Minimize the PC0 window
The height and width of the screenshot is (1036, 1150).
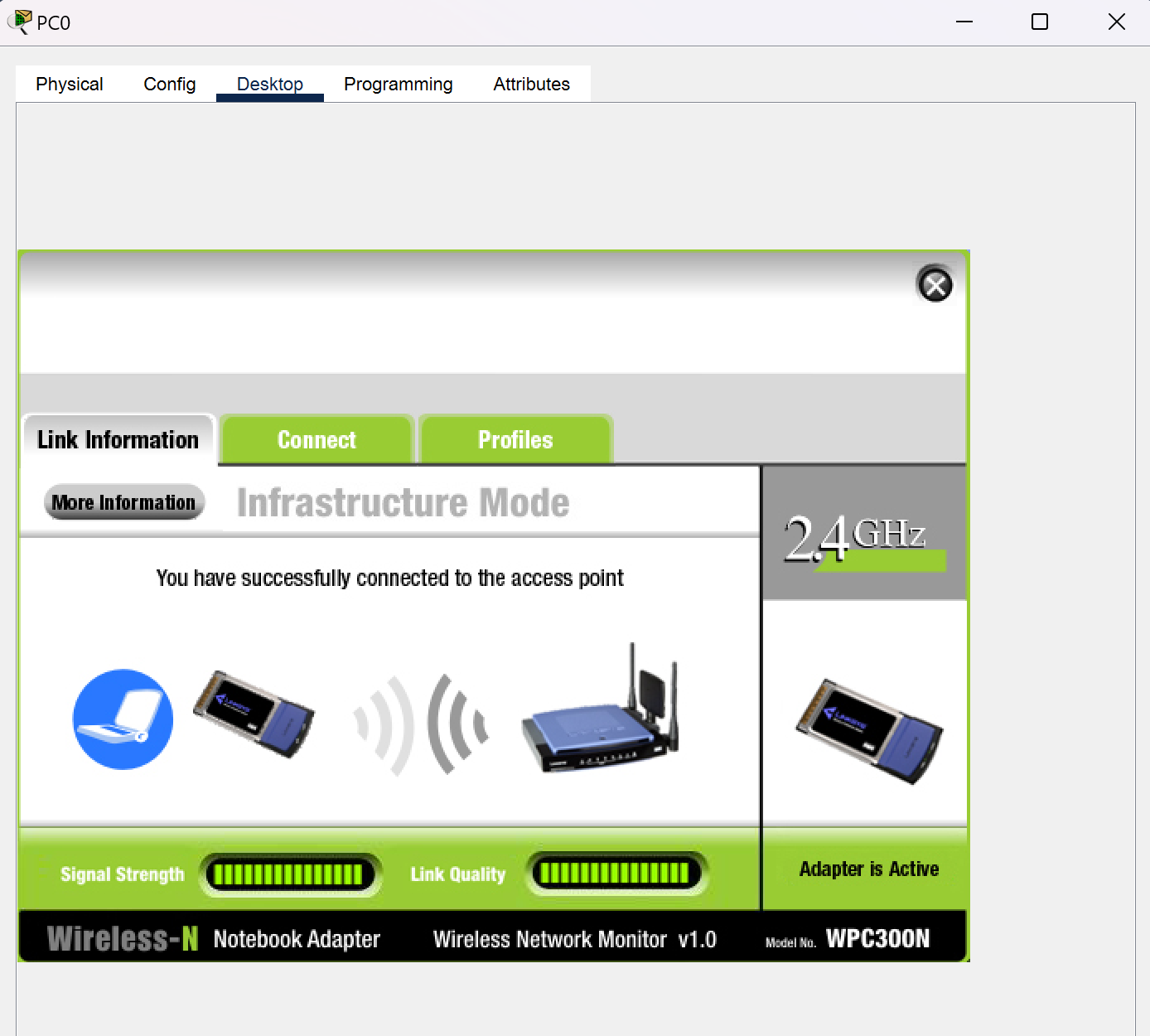(x=964, y=22)
